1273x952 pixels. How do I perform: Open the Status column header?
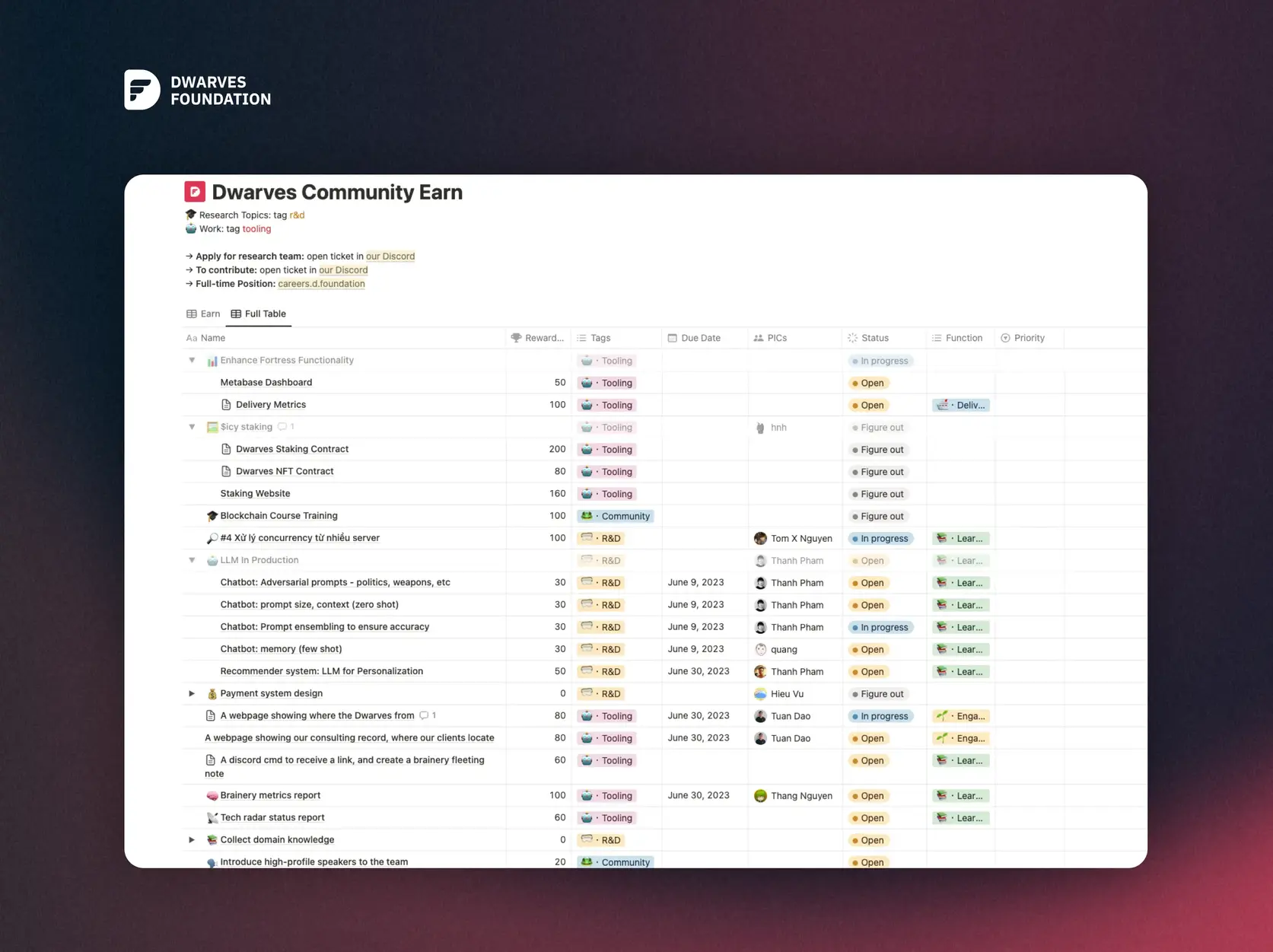click(883, 338)
